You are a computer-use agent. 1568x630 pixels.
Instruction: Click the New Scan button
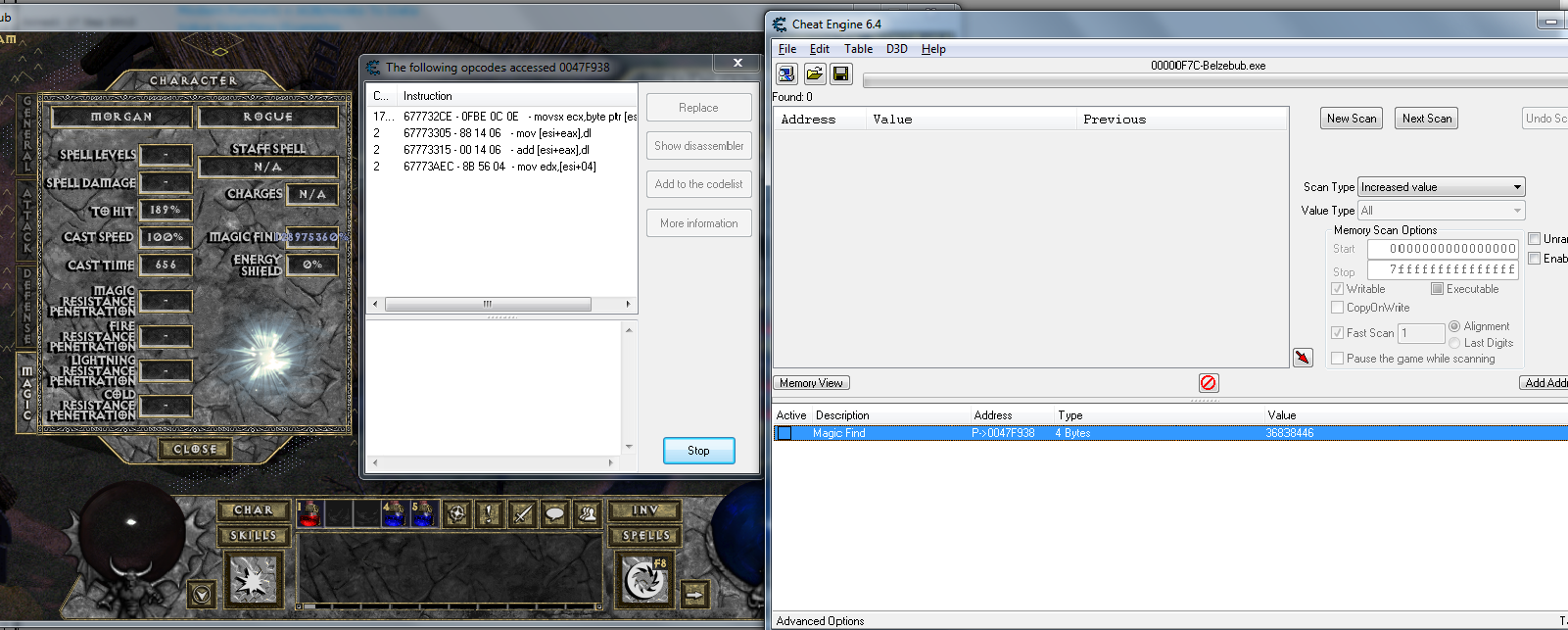pos(1352,119)
